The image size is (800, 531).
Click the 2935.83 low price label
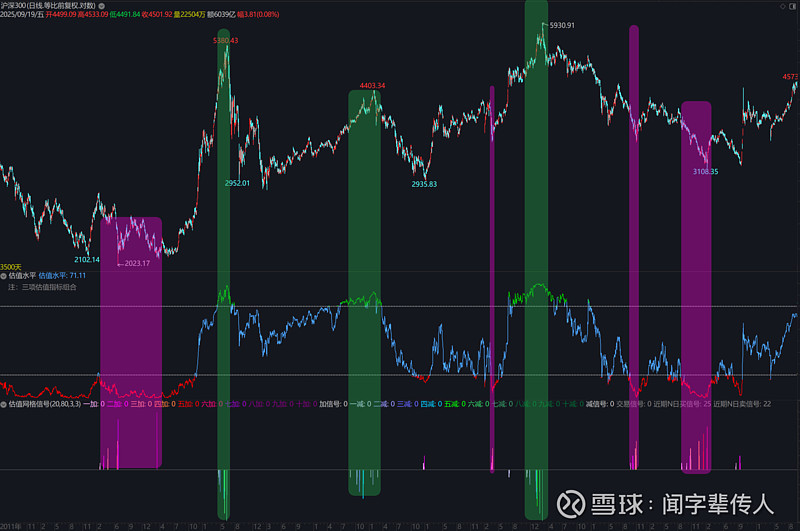tap(424, 185)
